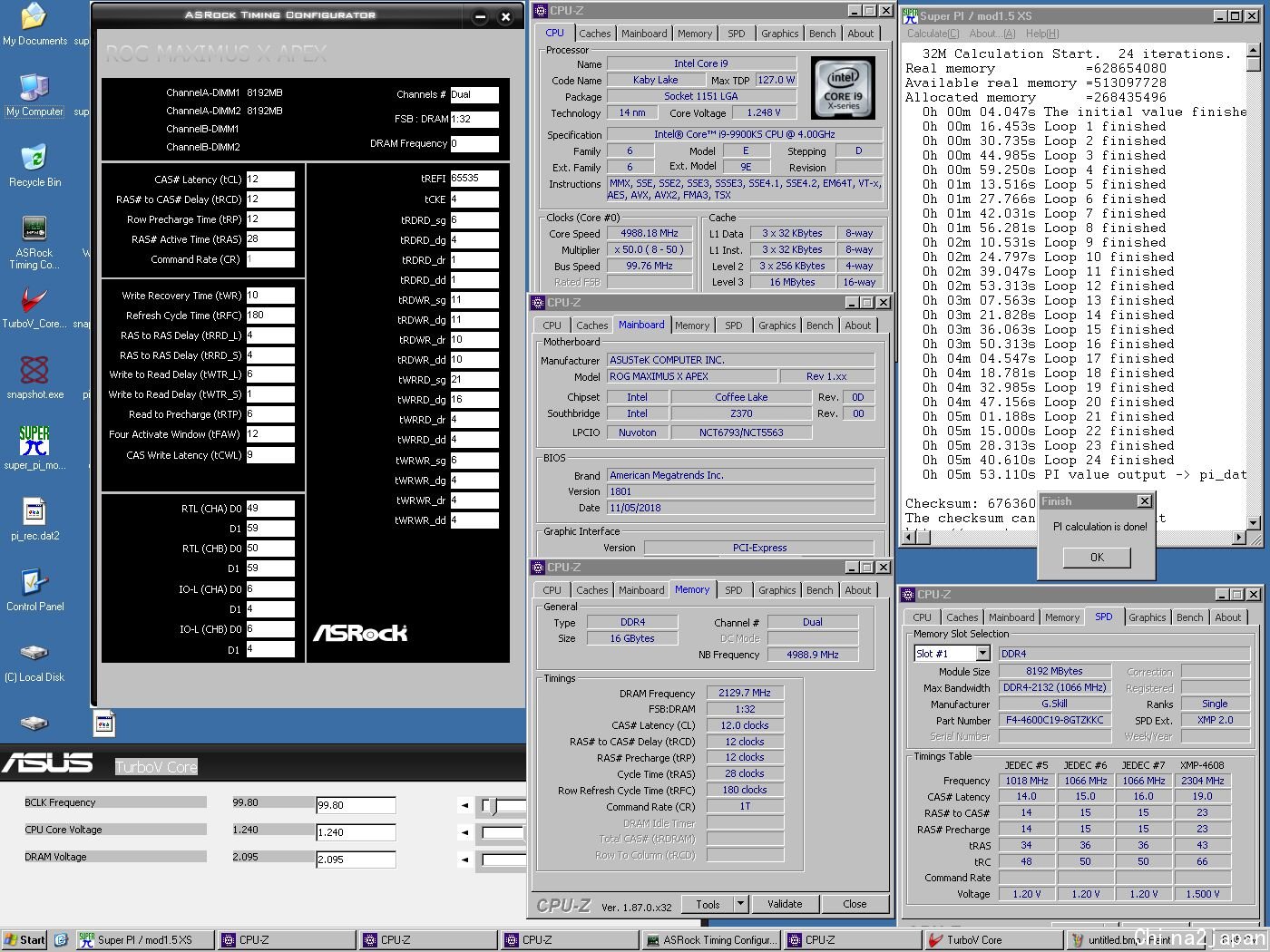Click OK in the PI calculation done dialog
The width and height of the screenshot is (1270, 952).
point(1097,558)
